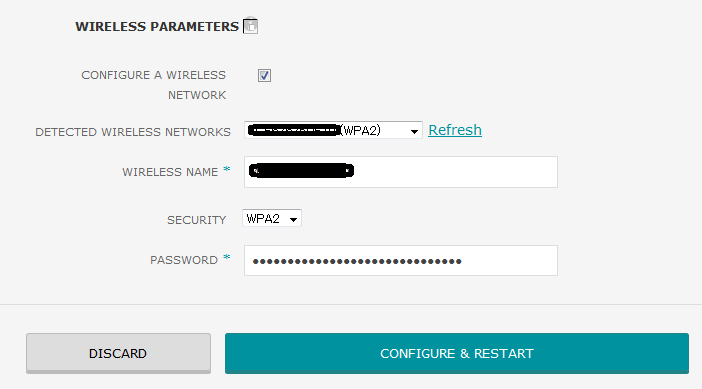Click the Configure a Wireless Network label

point(154,85)
